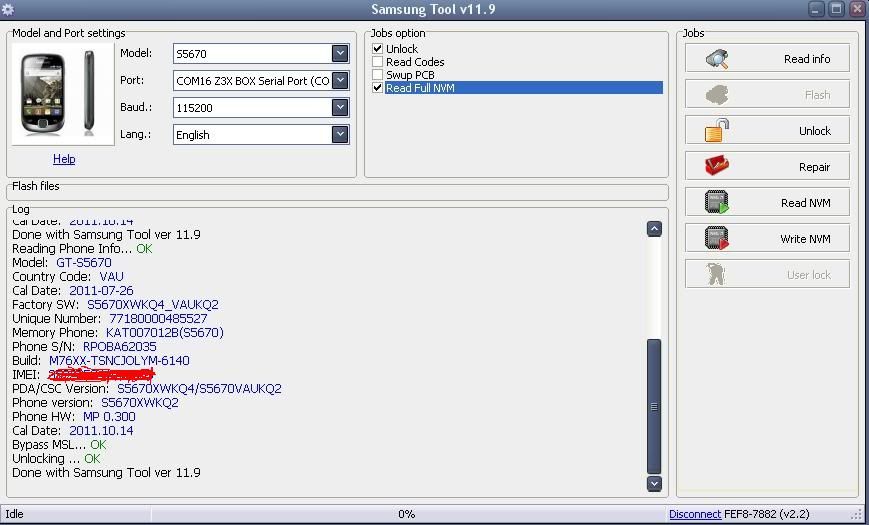Click the 'Unique Number: 77180000485527' line
This screenshot has width=869, height=525.
coord(110,319)
